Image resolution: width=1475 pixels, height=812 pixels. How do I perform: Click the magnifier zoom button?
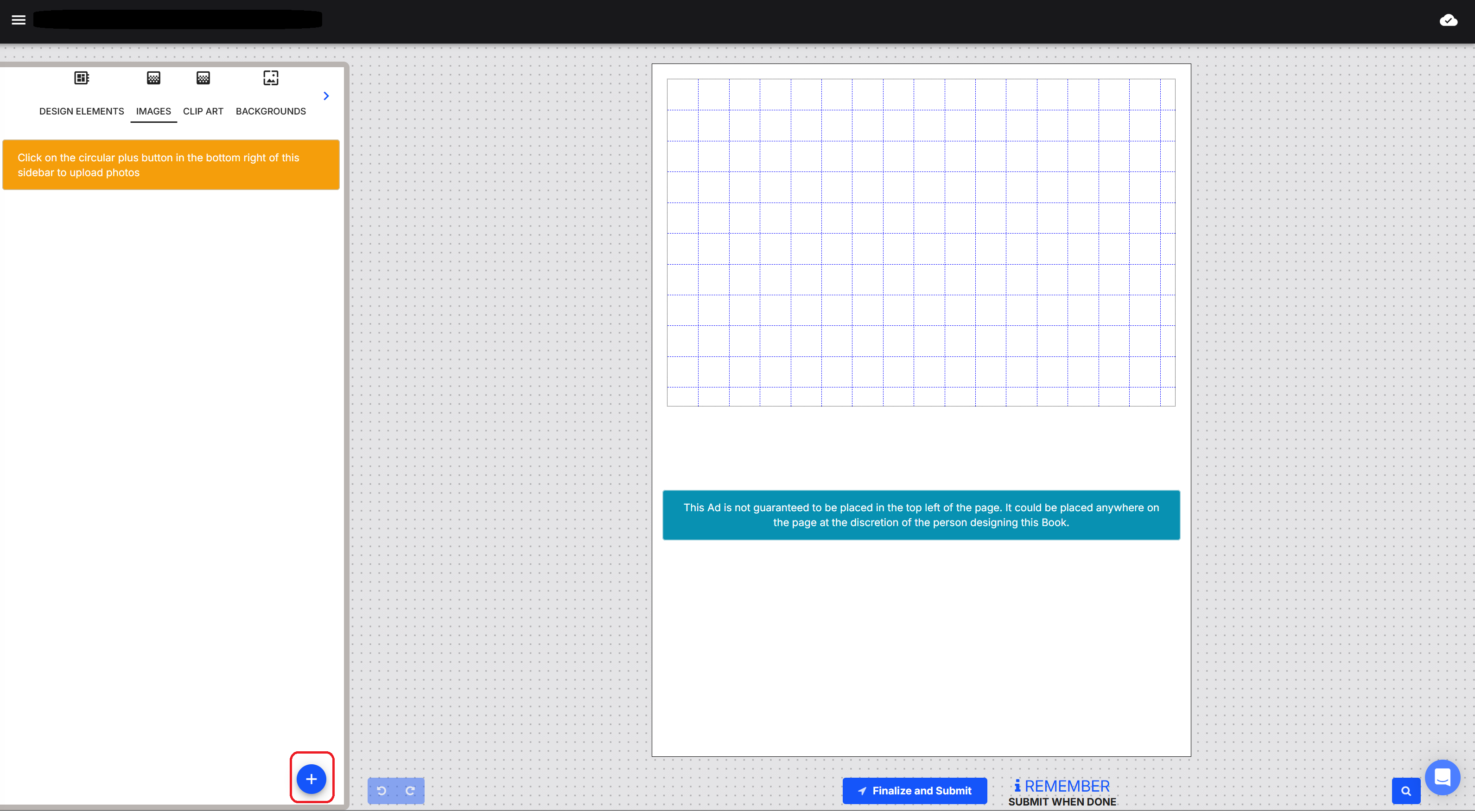click(1406, 791)
